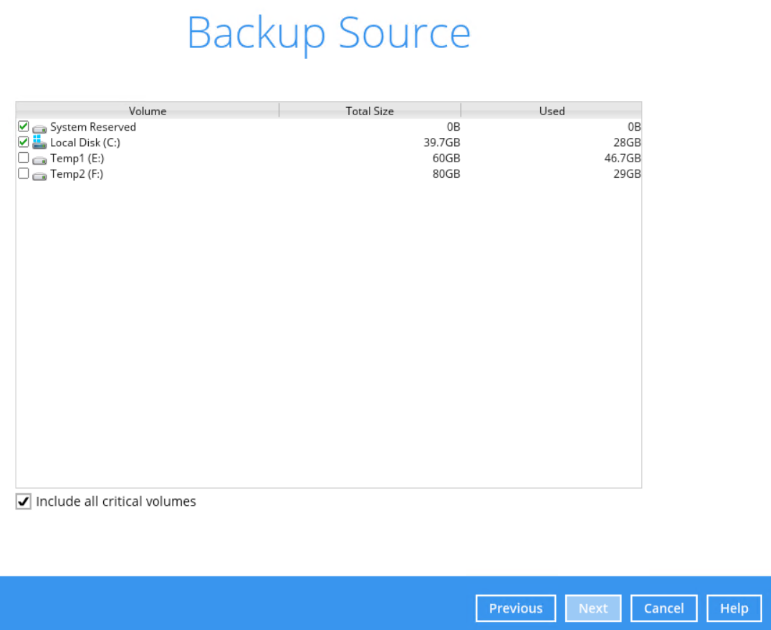
Task: Go back with the Previous button
Action: pyautogui.click(x=515, y=608)
